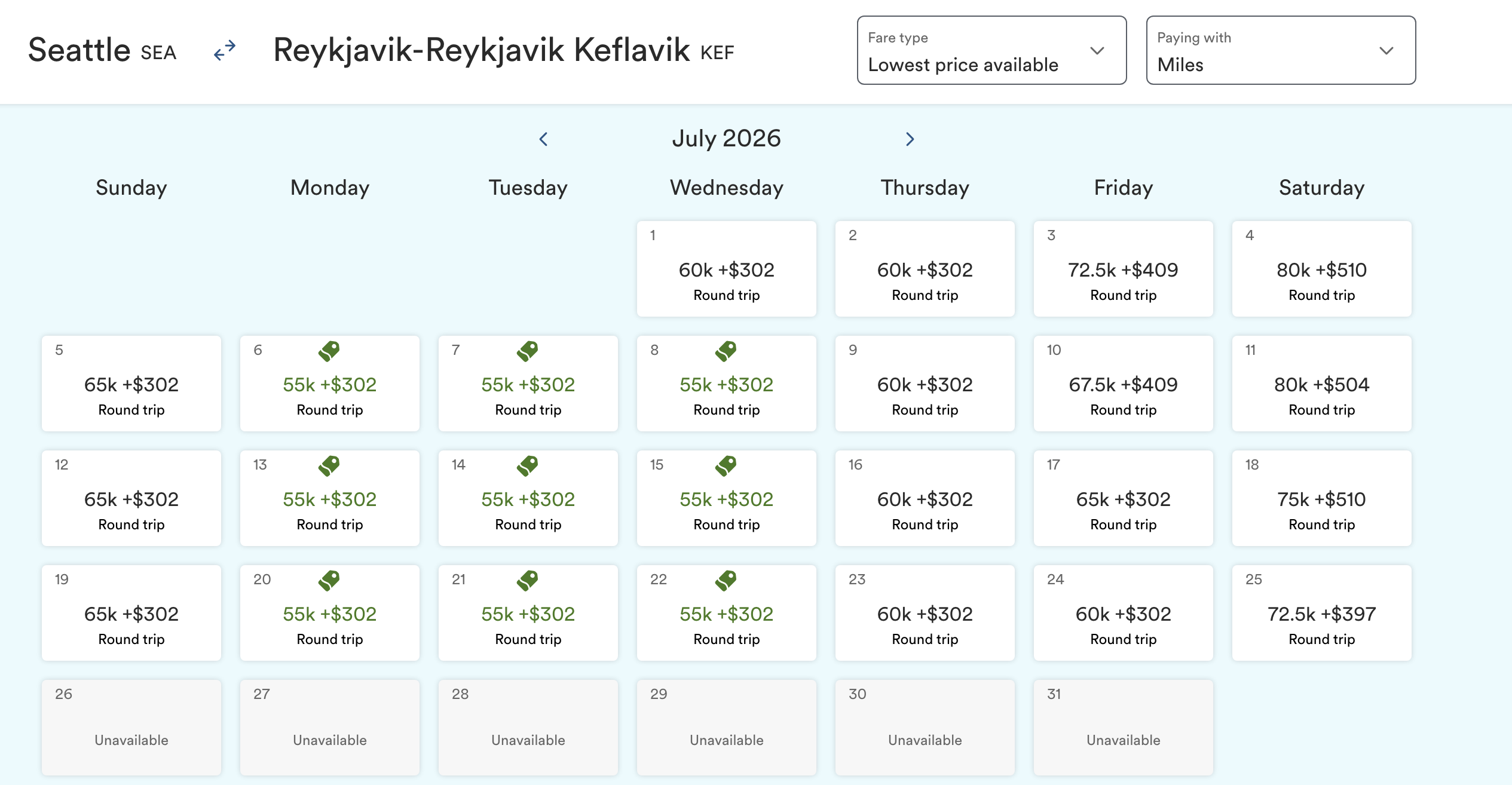Click the July 2026 month heading
The height and width of the screenshot is (785, 1512).
[726, 139]
